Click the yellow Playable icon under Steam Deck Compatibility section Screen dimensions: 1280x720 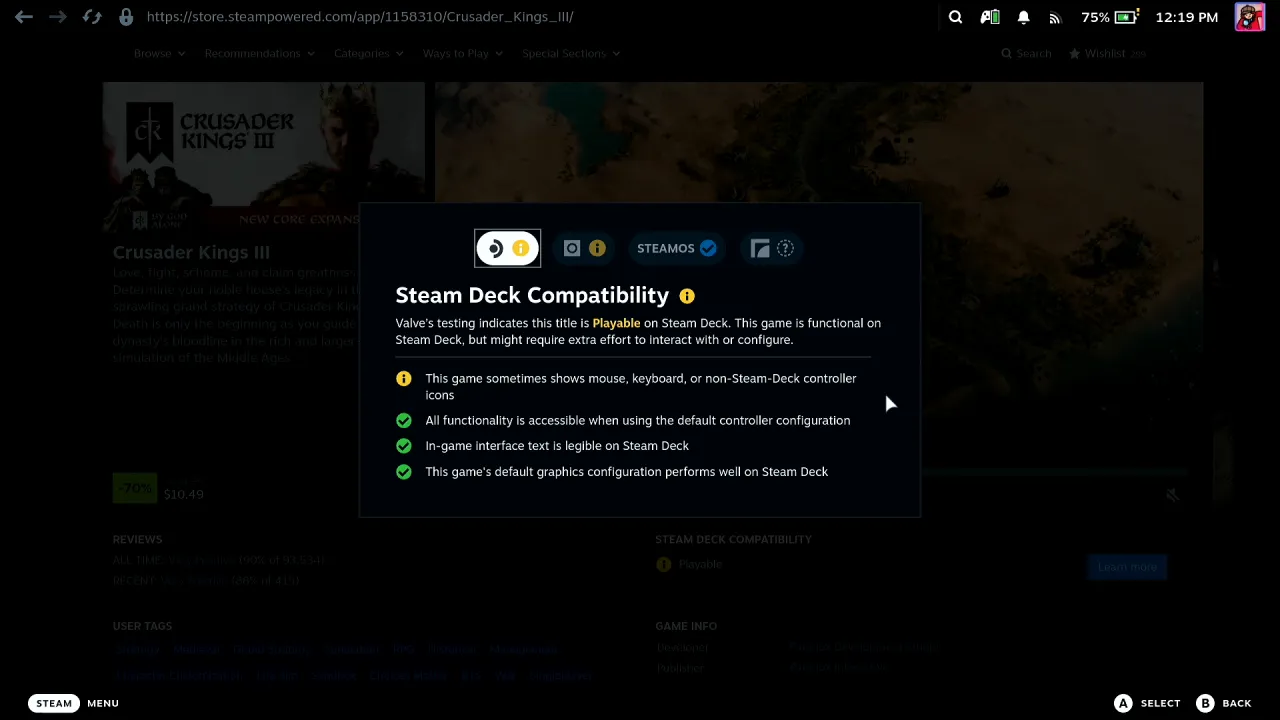(x=663, y=564)
